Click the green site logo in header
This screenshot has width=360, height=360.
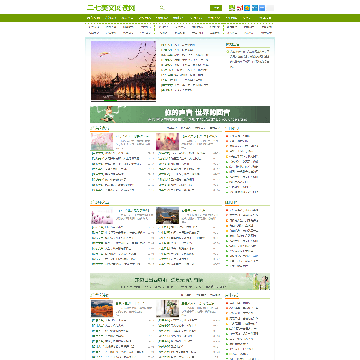pyautogui.click(x=111, y=8)
